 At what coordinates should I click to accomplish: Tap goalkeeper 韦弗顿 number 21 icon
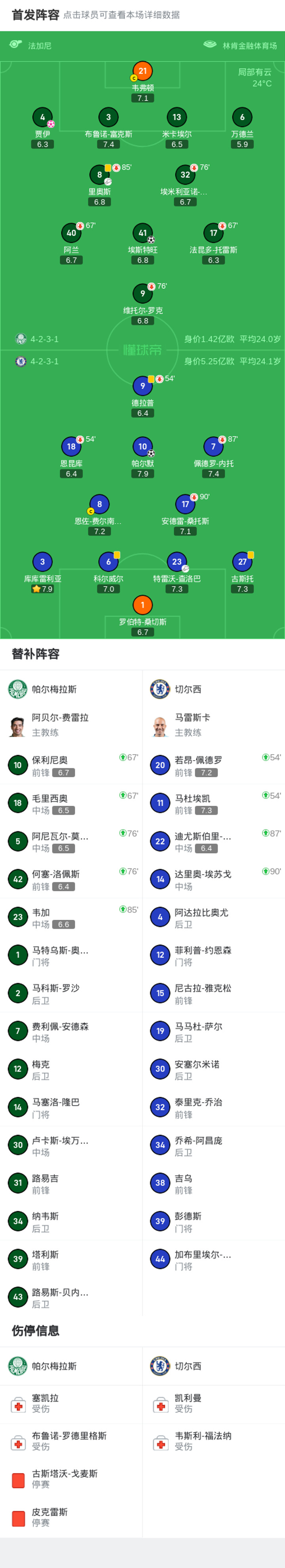click(142, 71)
